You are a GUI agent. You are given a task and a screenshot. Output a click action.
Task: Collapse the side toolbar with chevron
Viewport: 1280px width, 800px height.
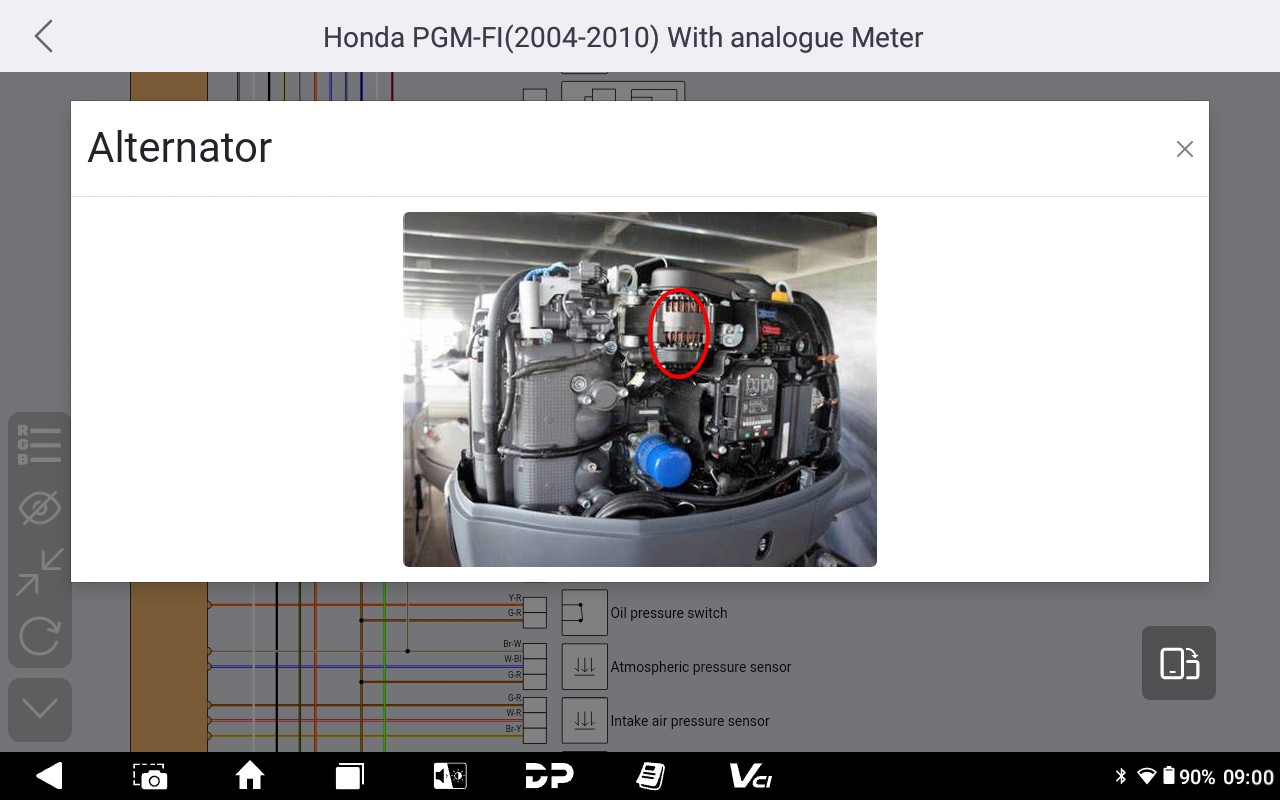(x=40, y=709)
